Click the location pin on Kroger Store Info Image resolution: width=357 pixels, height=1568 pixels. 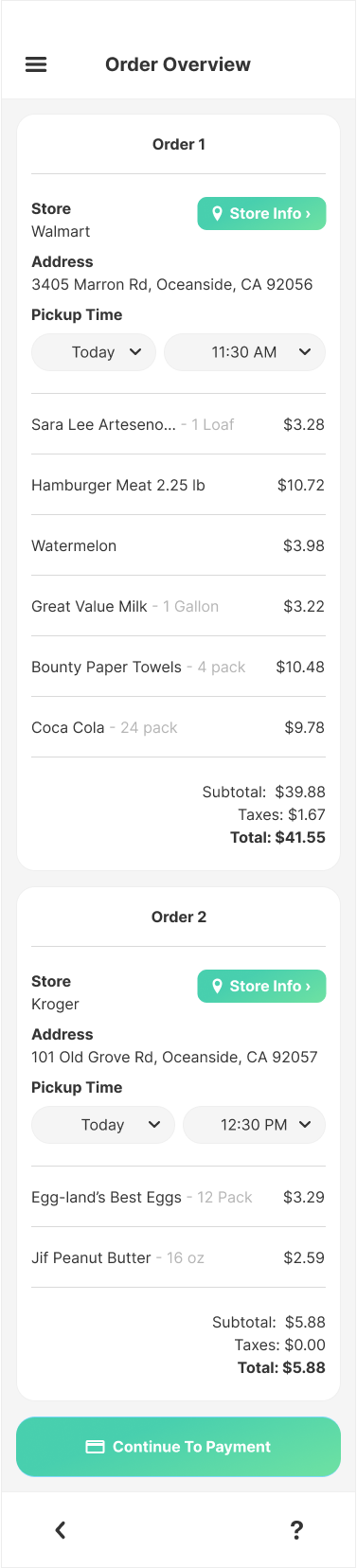point(217,987)
